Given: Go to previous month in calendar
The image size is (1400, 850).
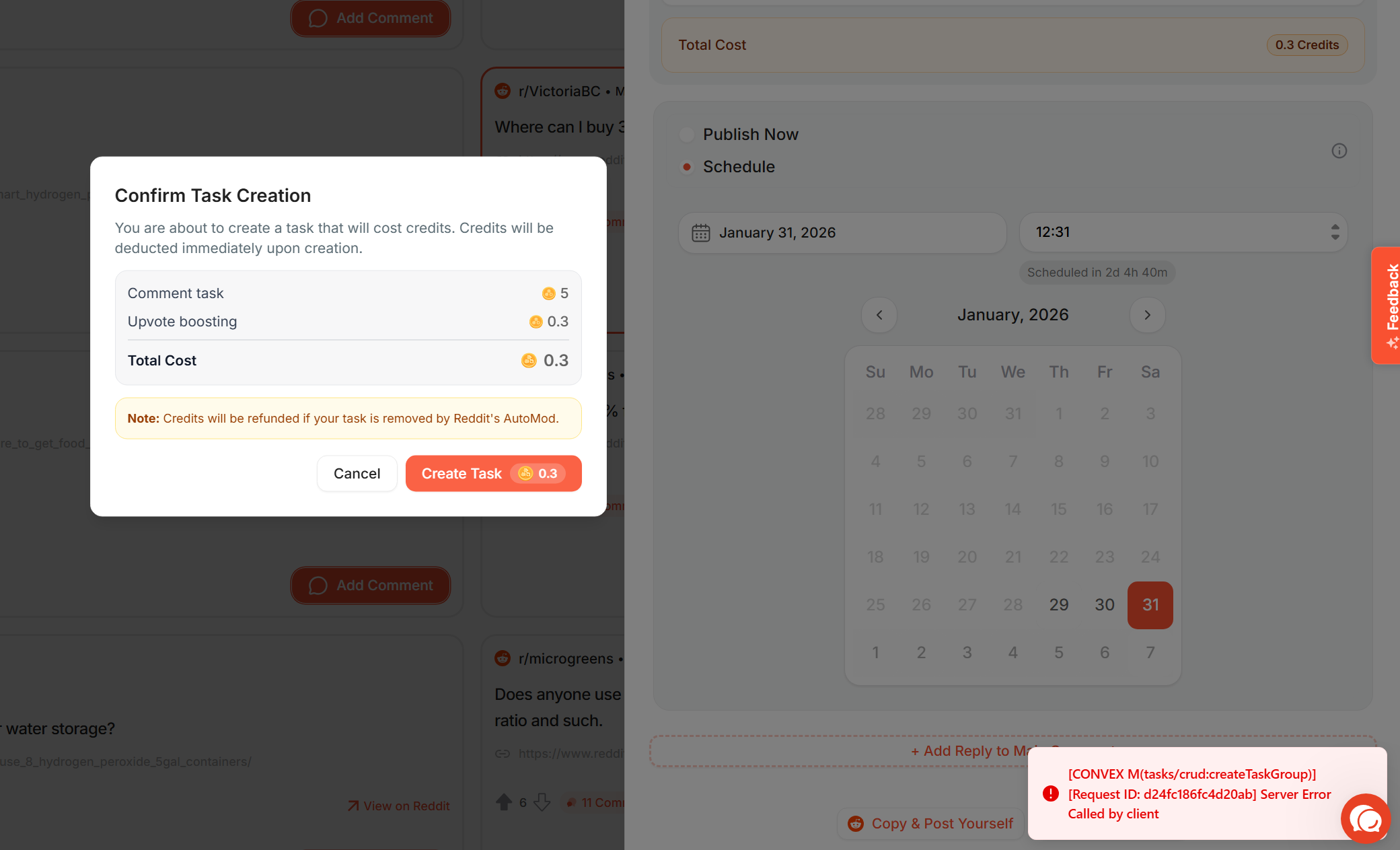Looking at the screenshot, I should tap(879, 315).
